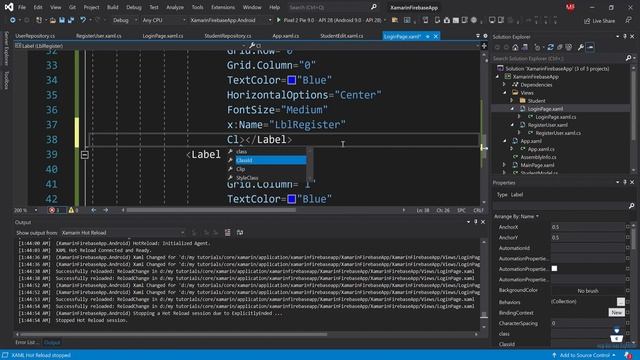Click the Collapse All icon in Solution Explorer

(560, 47)
